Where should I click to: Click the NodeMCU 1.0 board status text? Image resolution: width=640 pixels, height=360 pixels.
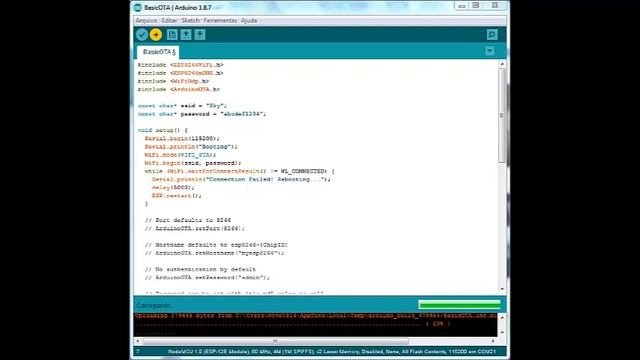(331, 351)
